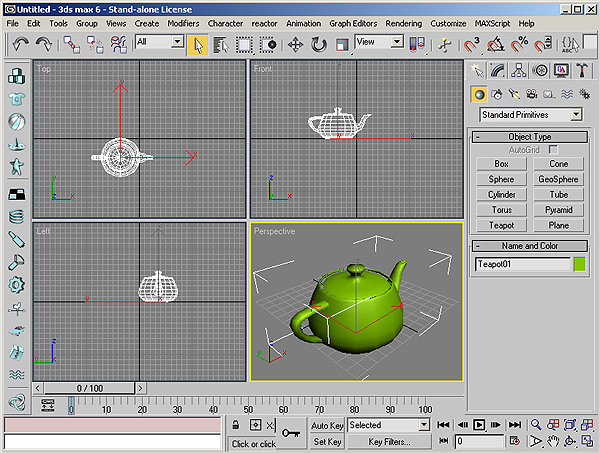This screenshot has width=600, height=453.
Task: Click the Key Filters button
Action: 388,441
